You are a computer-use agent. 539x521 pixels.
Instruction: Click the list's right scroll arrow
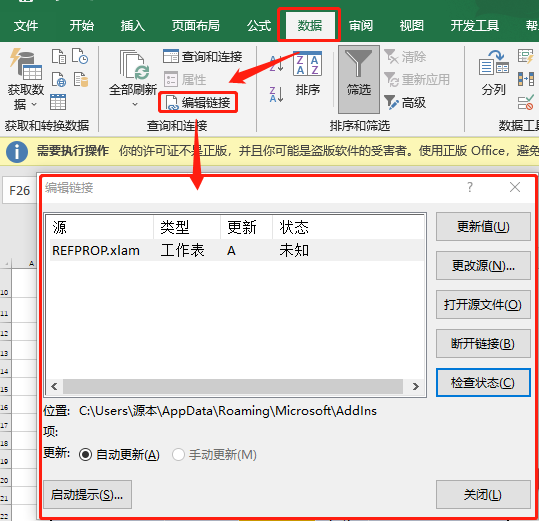416,387
